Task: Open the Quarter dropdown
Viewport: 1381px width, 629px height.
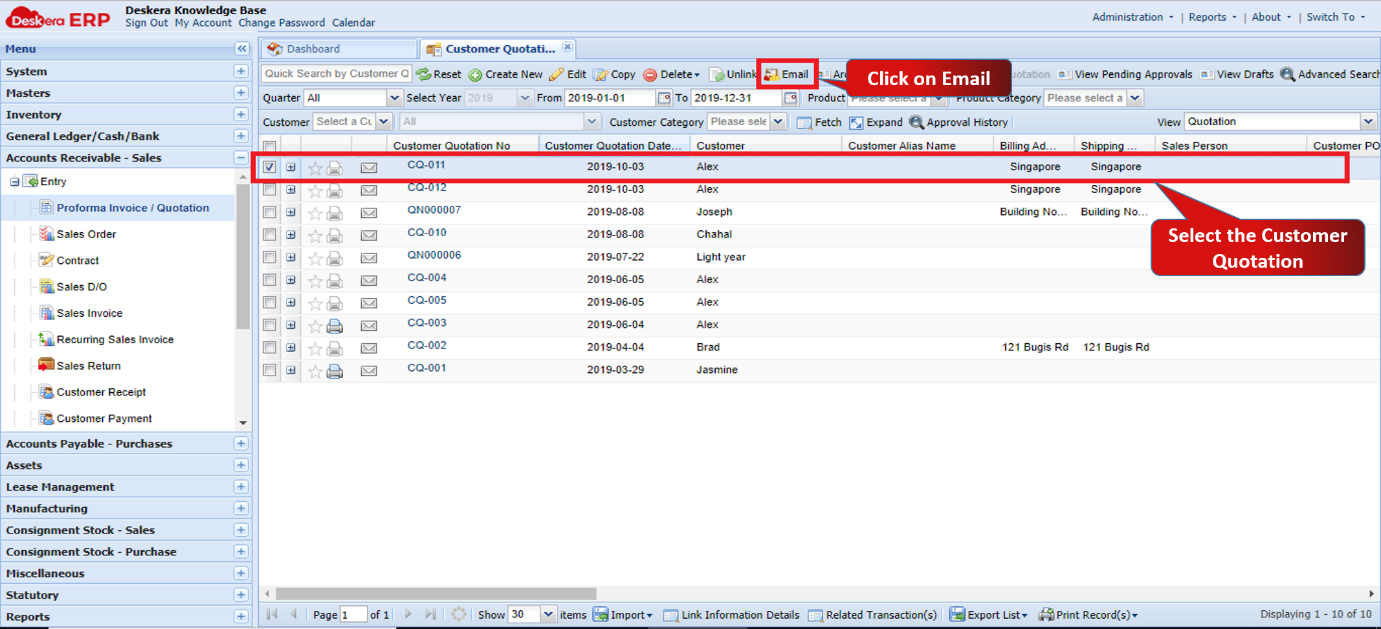Action: point(394,98)
